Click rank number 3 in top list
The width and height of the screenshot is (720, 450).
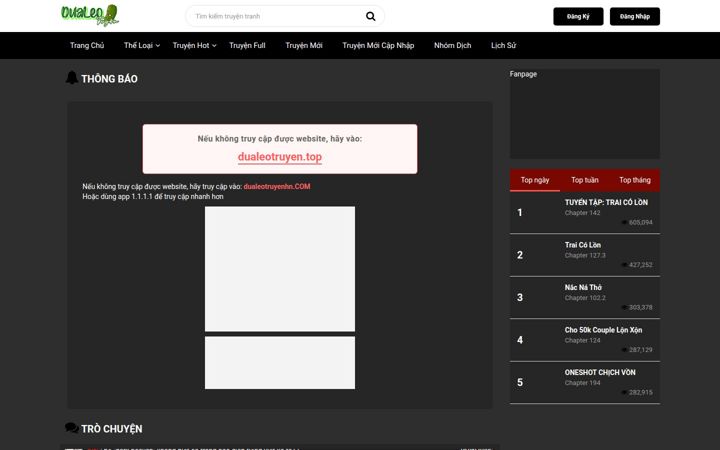tap(519, 298)
